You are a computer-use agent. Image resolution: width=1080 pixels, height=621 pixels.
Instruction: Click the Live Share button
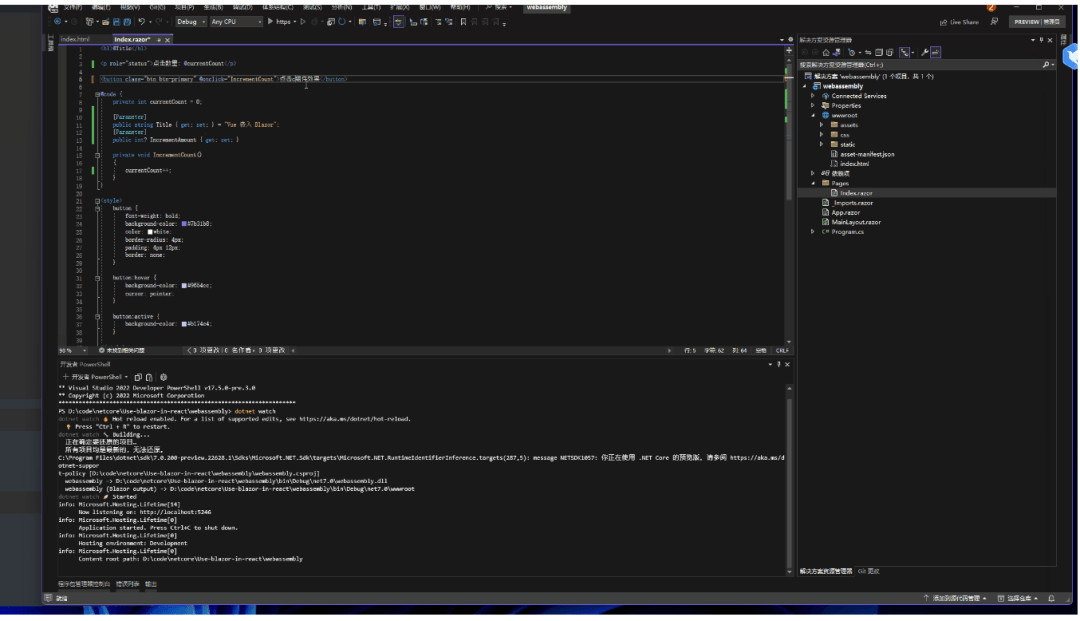(x=959, y=22)
